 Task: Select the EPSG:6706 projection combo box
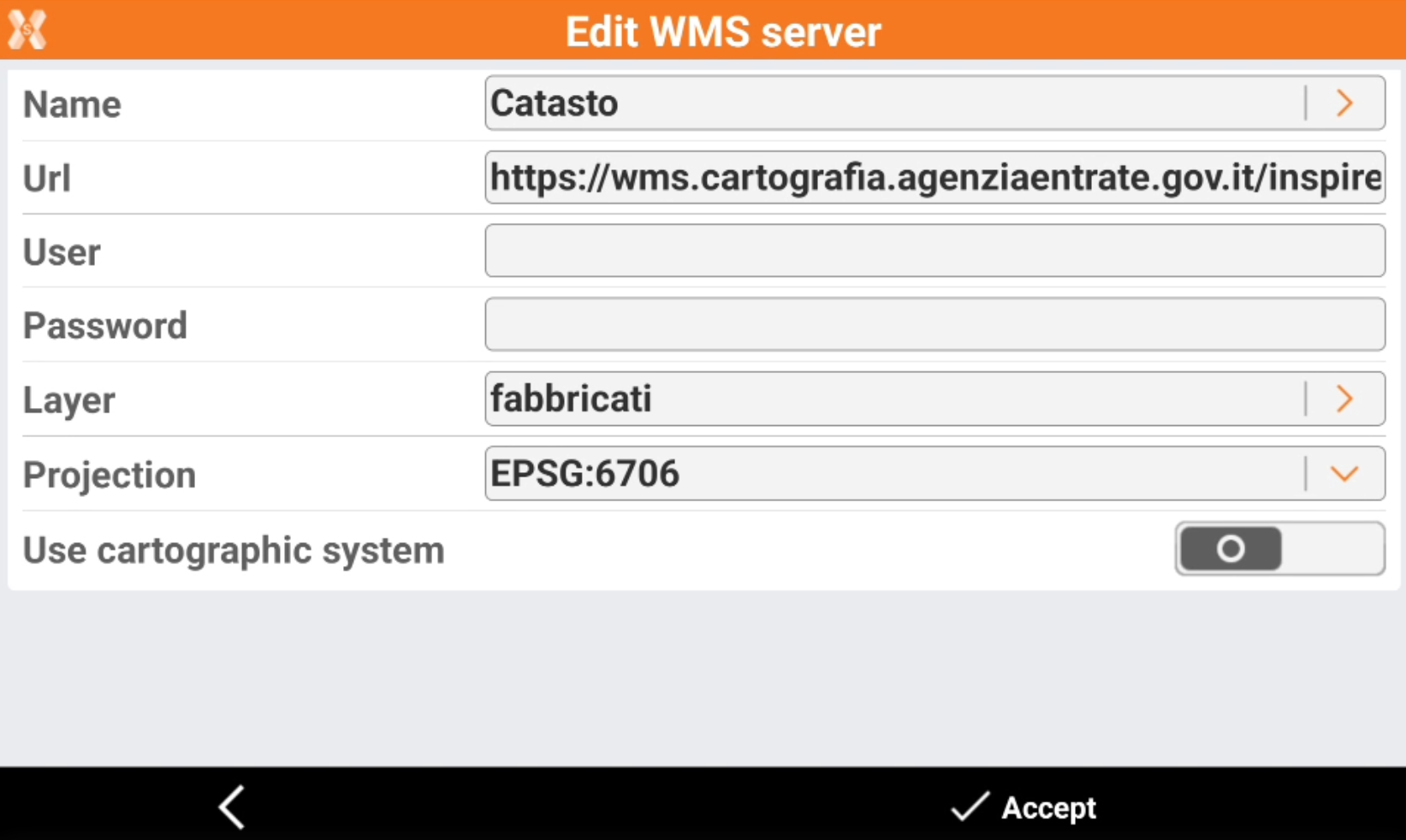[890, 474]
